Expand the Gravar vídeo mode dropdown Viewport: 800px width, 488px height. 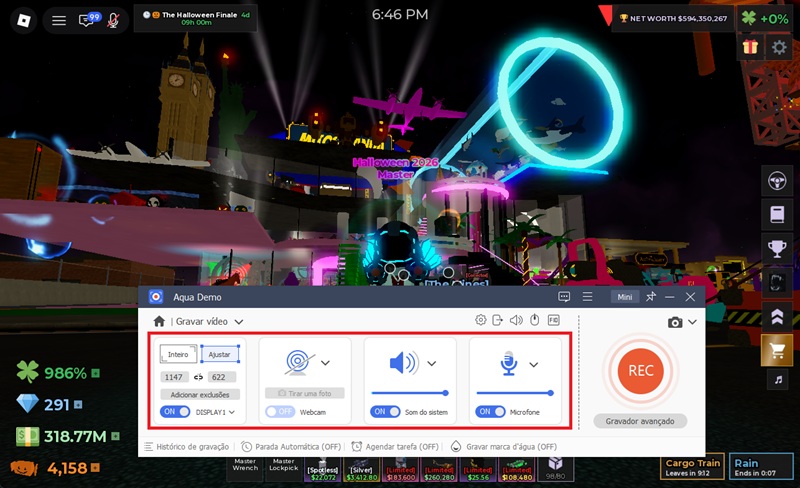click(239, 322)
